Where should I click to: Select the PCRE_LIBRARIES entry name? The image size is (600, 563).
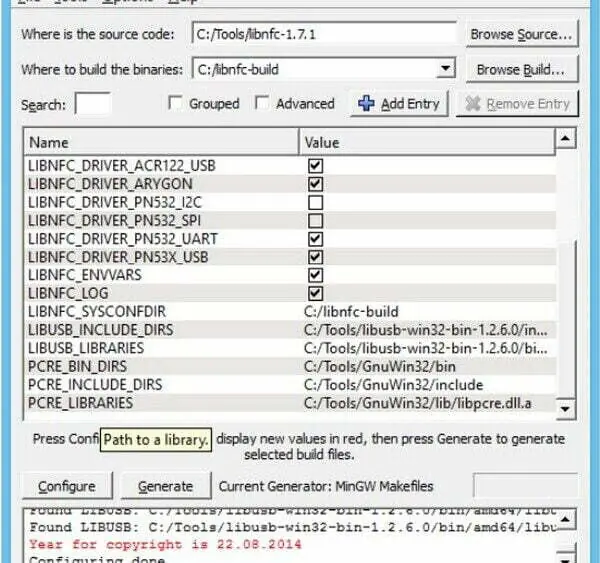coord(81,403)
